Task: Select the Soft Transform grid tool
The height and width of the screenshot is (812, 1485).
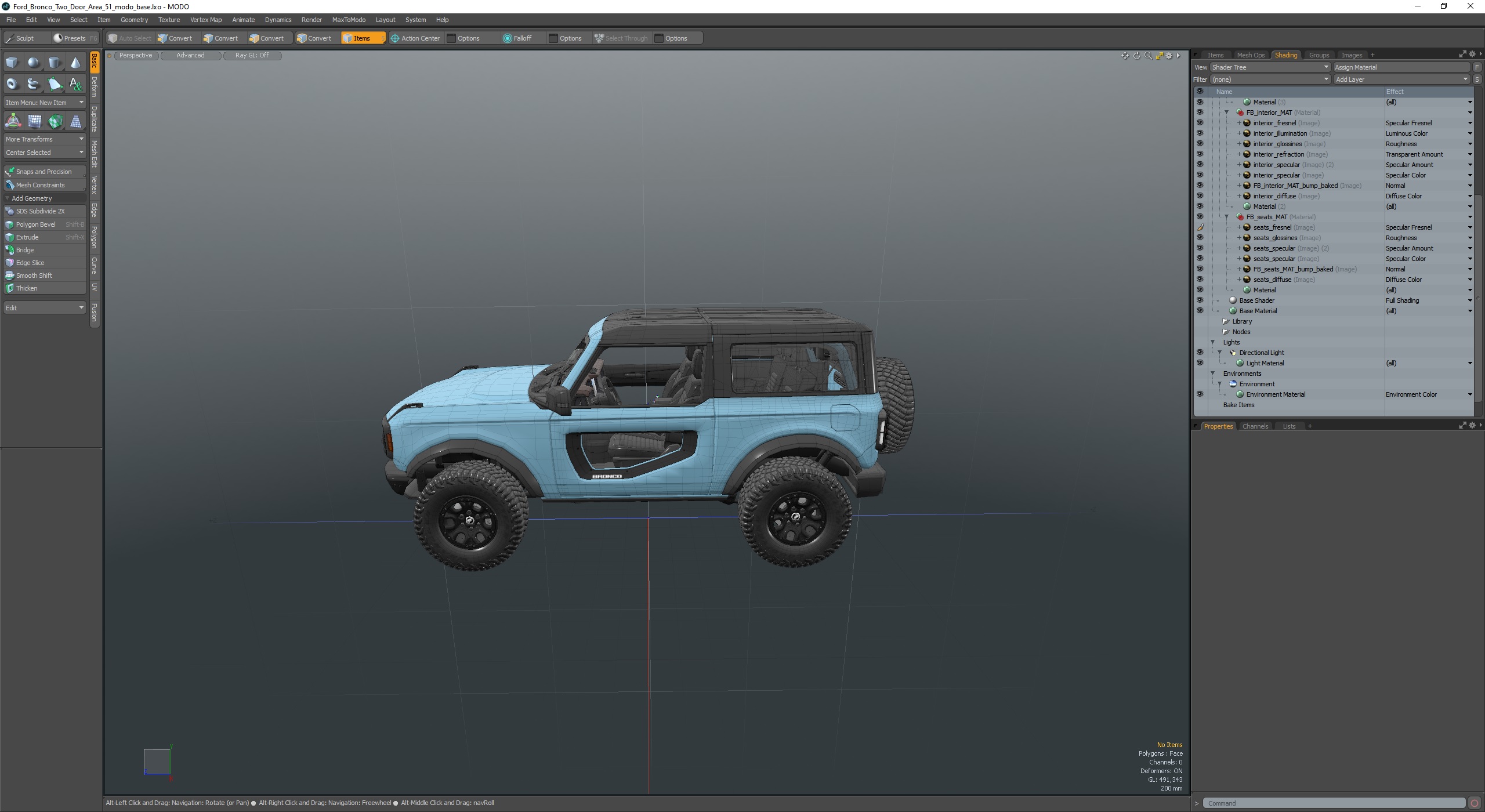Action: 34,121
